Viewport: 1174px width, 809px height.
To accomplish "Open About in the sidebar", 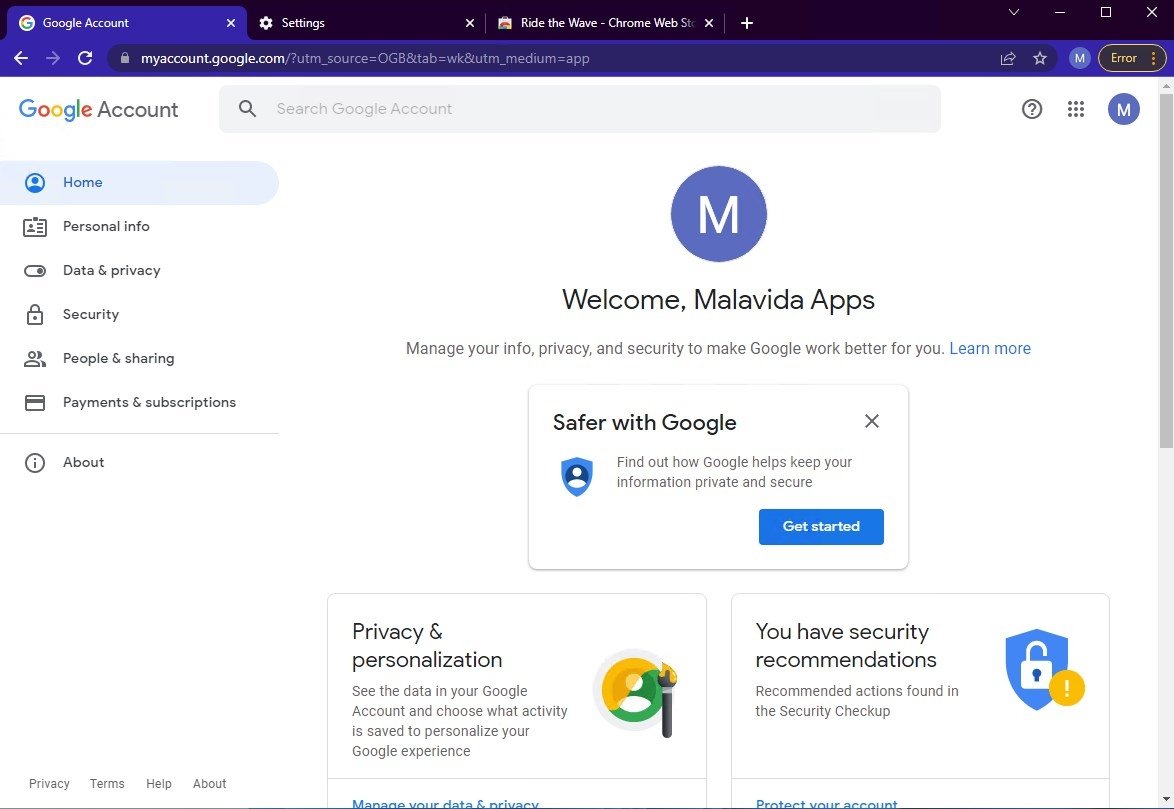I will [x=139, y=462].
